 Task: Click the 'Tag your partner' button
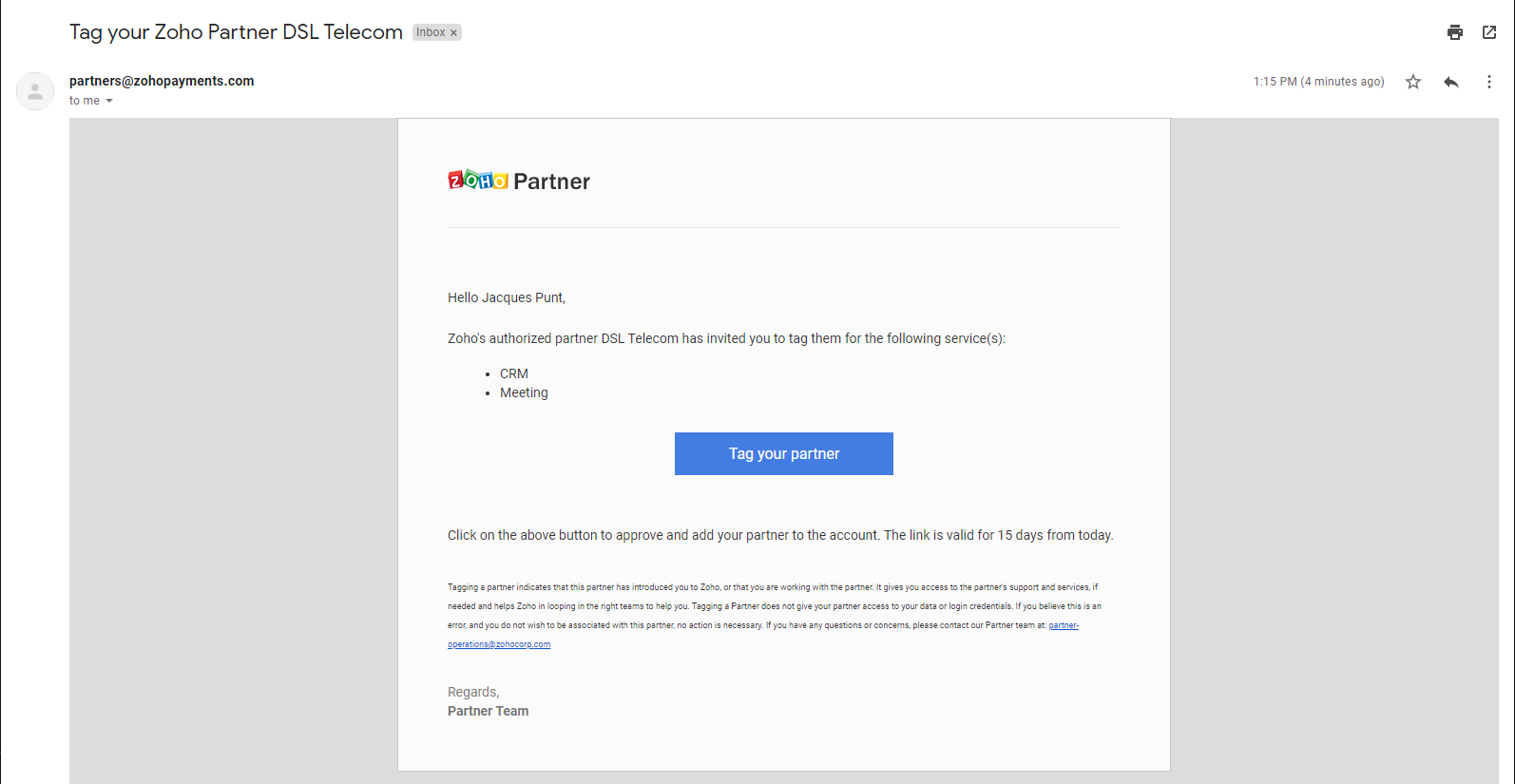[x=784, y=453]
